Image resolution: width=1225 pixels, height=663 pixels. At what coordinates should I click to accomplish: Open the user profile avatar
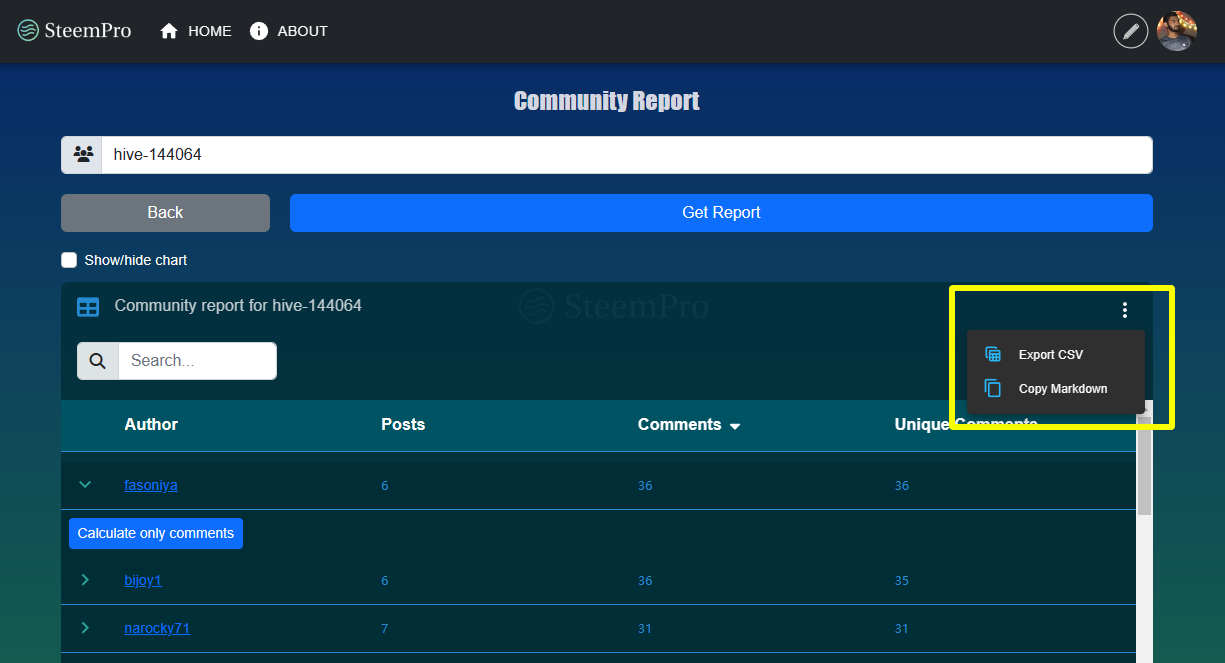[x=1177, y=31]
